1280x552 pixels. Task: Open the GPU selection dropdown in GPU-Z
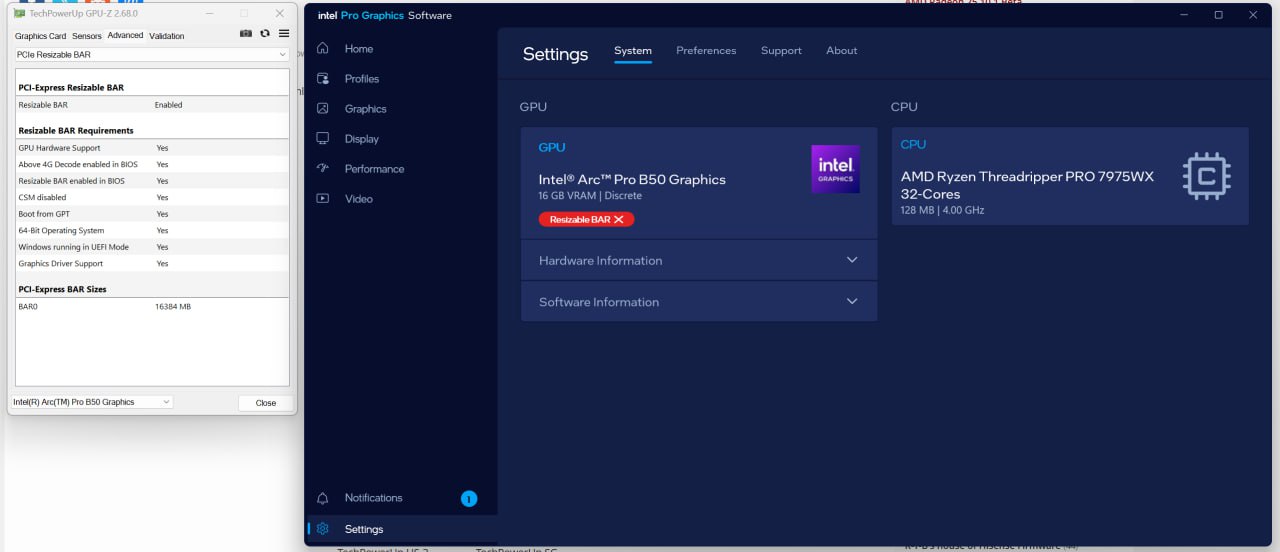pyautogui.click(x=91, y=402)
